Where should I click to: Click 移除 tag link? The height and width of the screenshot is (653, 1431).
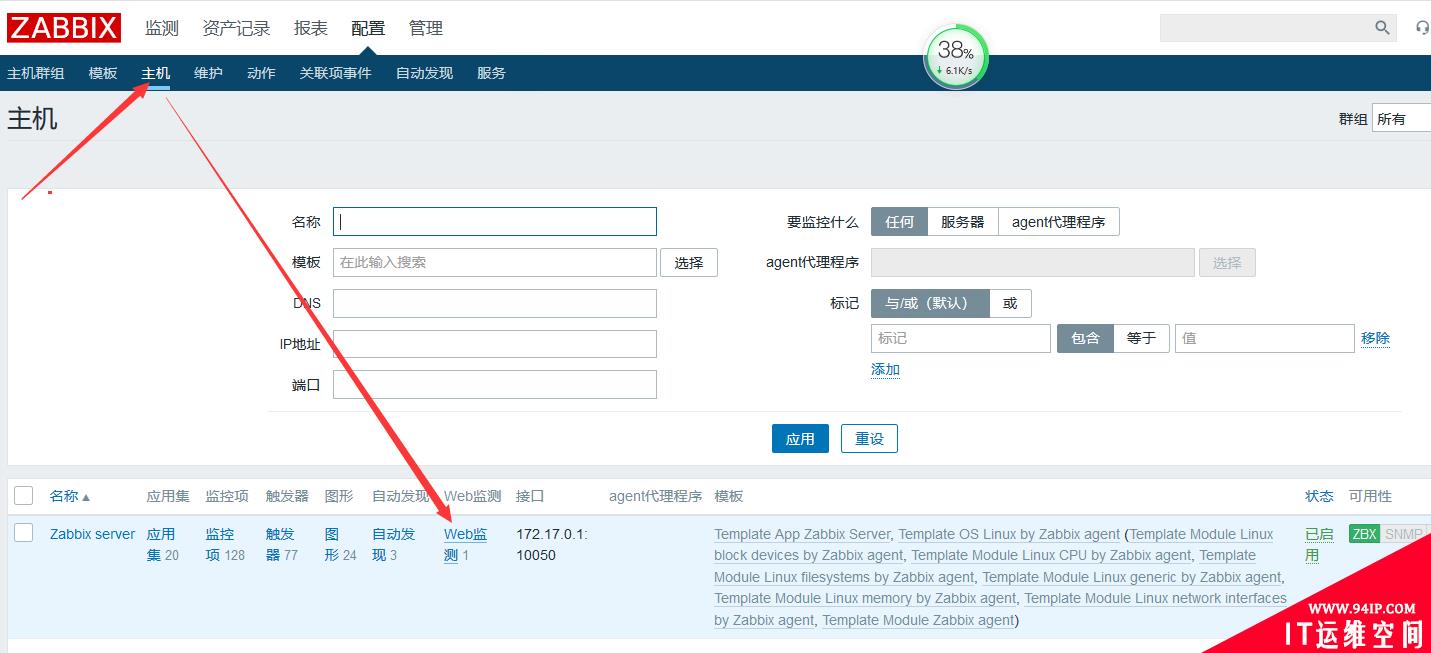[1375, 338]
